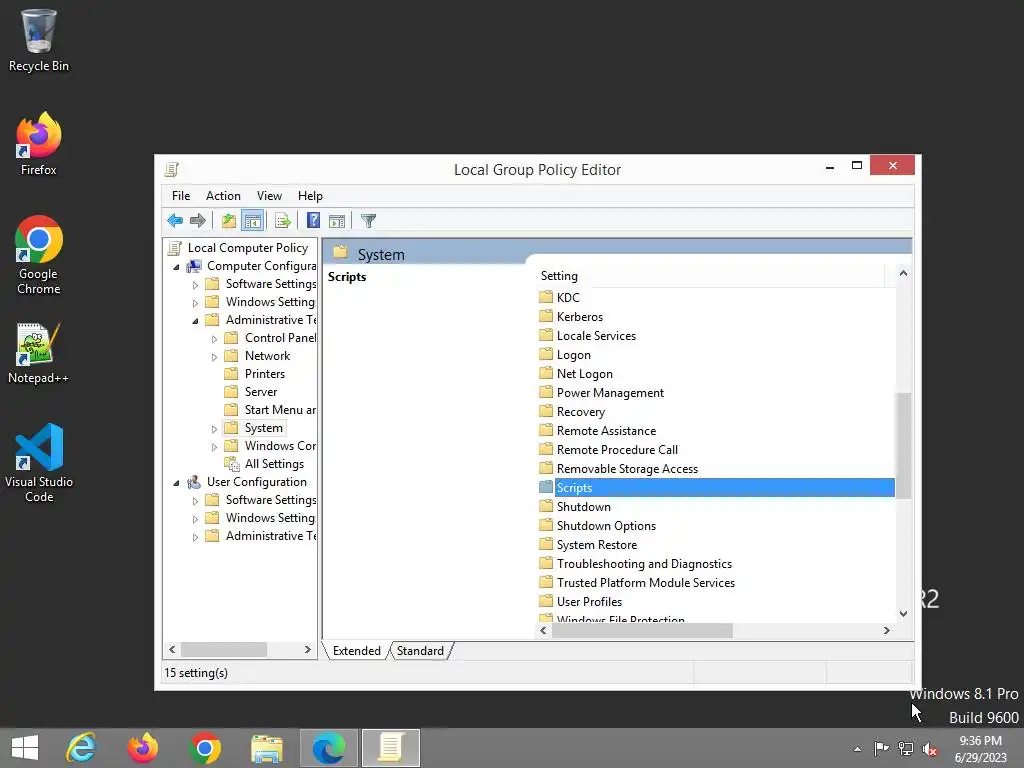Viewport: 1024px width, 768px height.
Task: Open Microsoft Edge from the taskbar
Action: pyautogui.click(x=328, y=748)
